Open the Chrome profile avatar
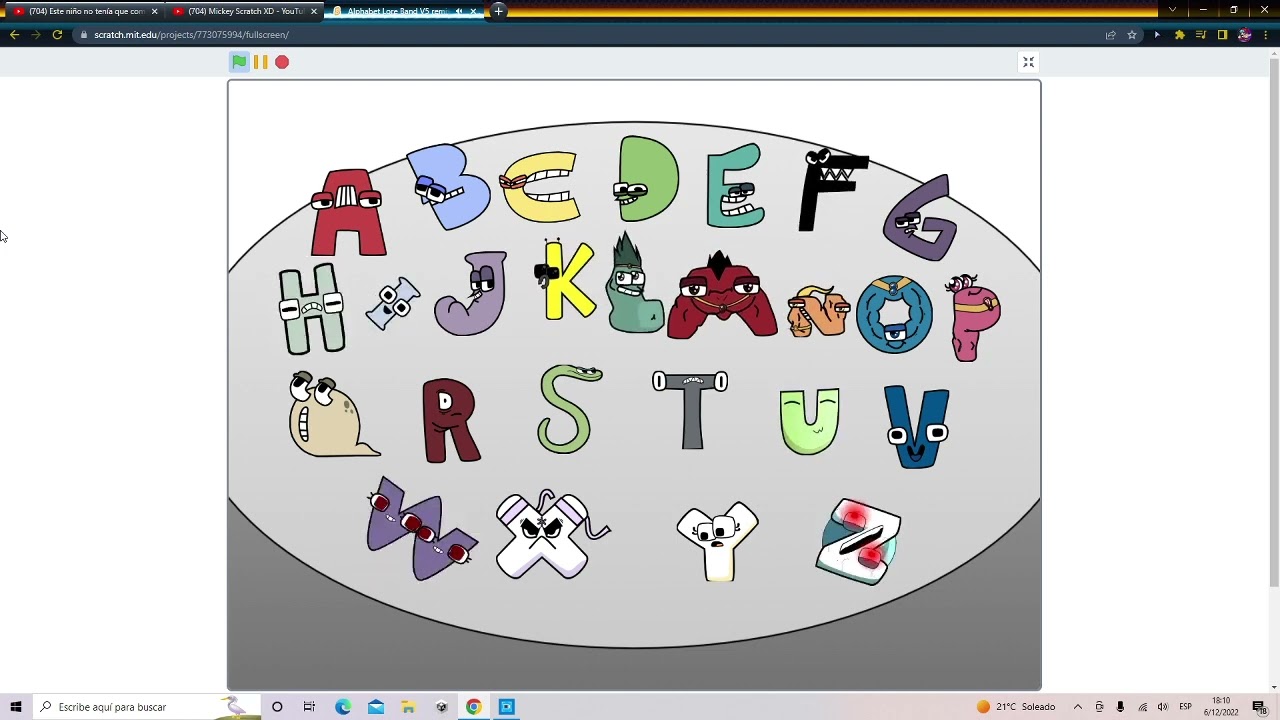 pos(1244,35)
